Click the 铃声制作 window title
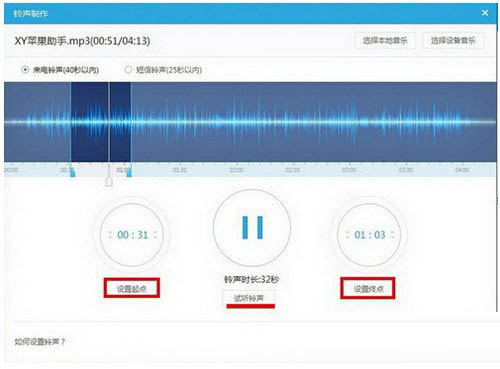The width and height of the screenshot is (500, 369). click(31, 13)
